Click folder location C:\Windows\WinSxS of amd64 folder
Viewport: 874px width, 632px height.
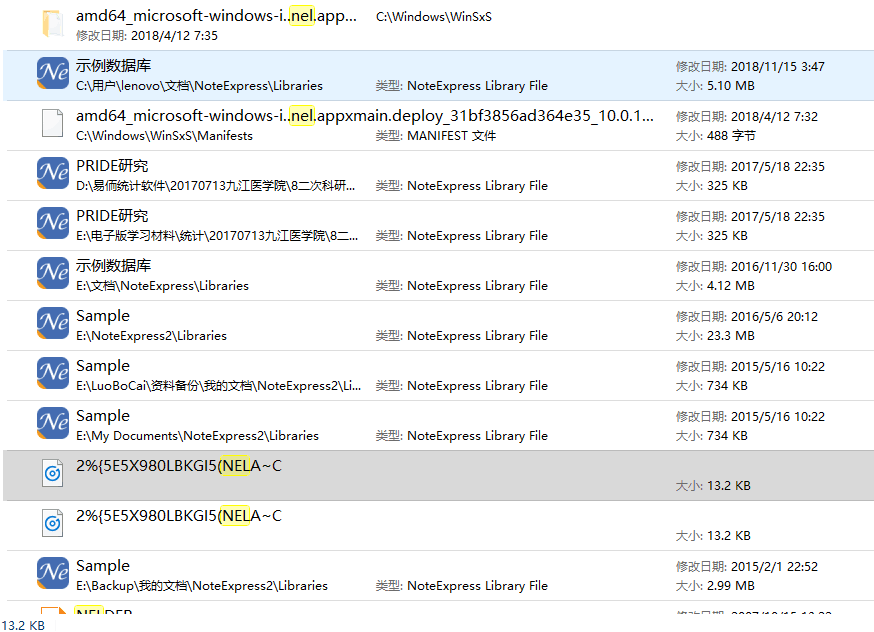(x=434, y=17)
